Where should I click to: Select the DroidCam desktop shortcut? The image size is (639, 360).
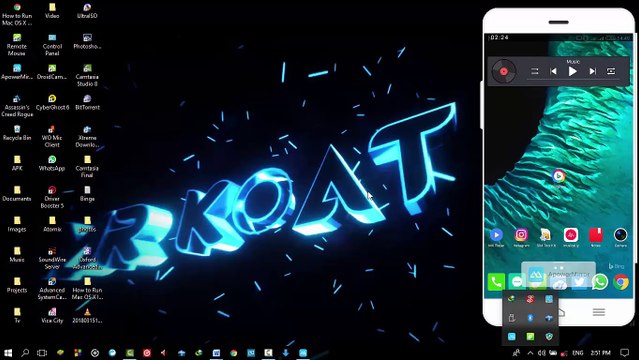coord(52,71)
